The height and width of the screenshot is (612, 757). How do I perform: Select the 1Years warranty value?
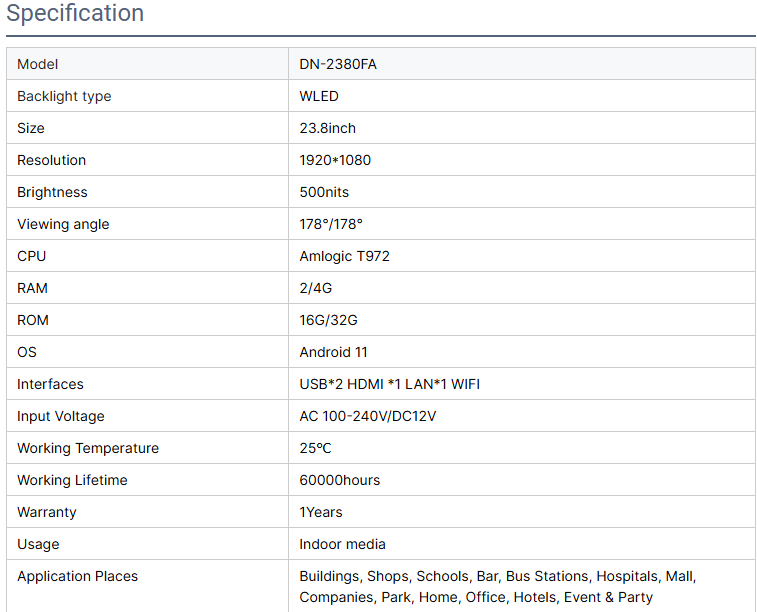tap(321, 512)
